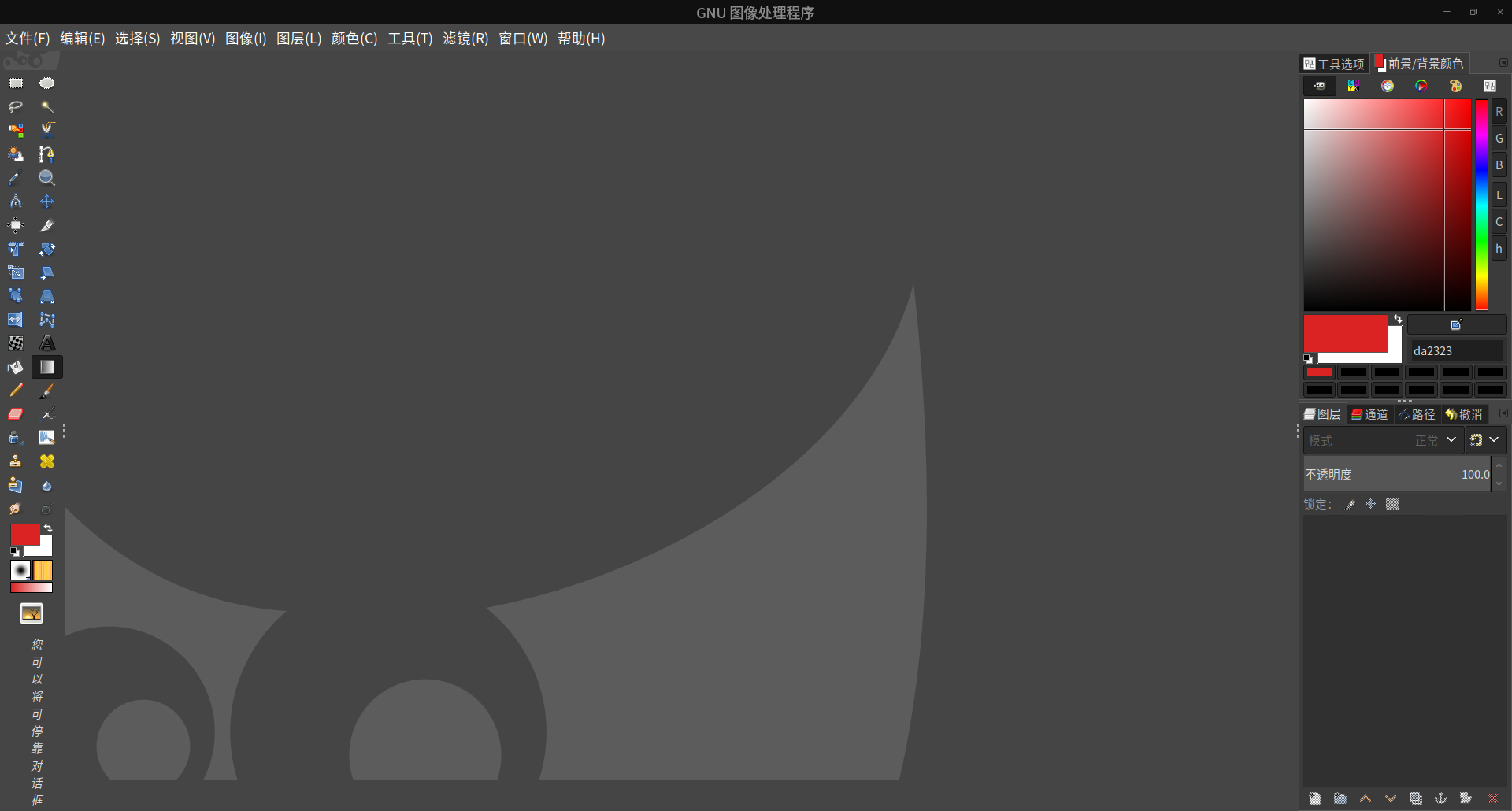Activate the Paths pen tool
Screen dimensions: 1512x811
47,154
